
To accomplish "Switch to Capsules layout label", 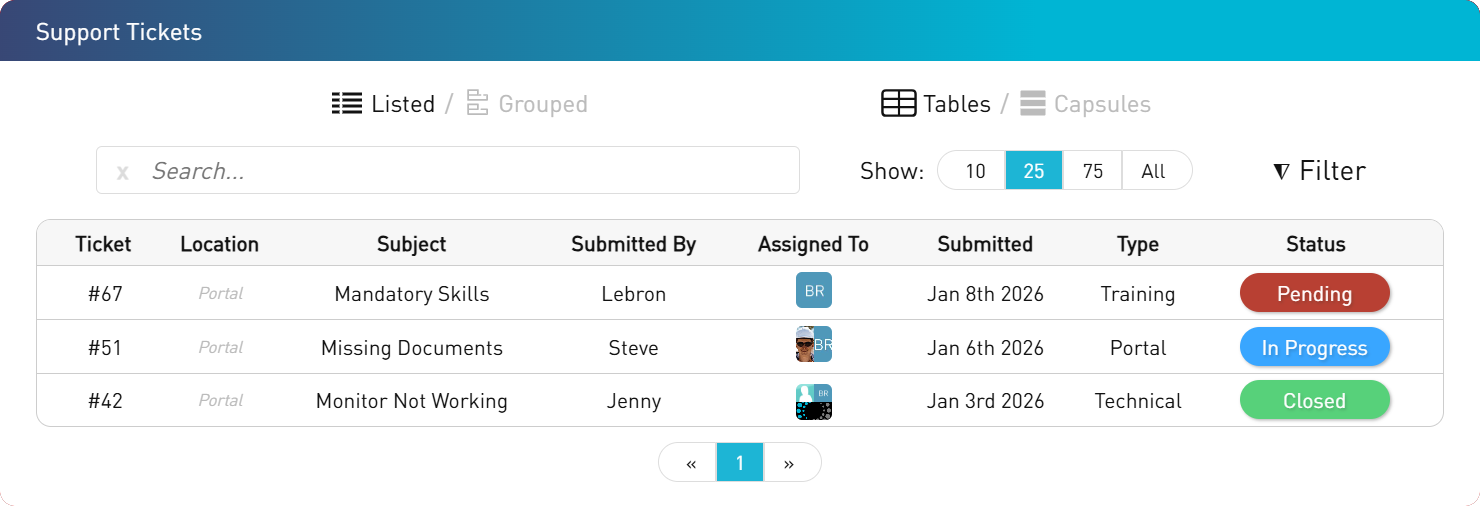I will (1102, 104).
